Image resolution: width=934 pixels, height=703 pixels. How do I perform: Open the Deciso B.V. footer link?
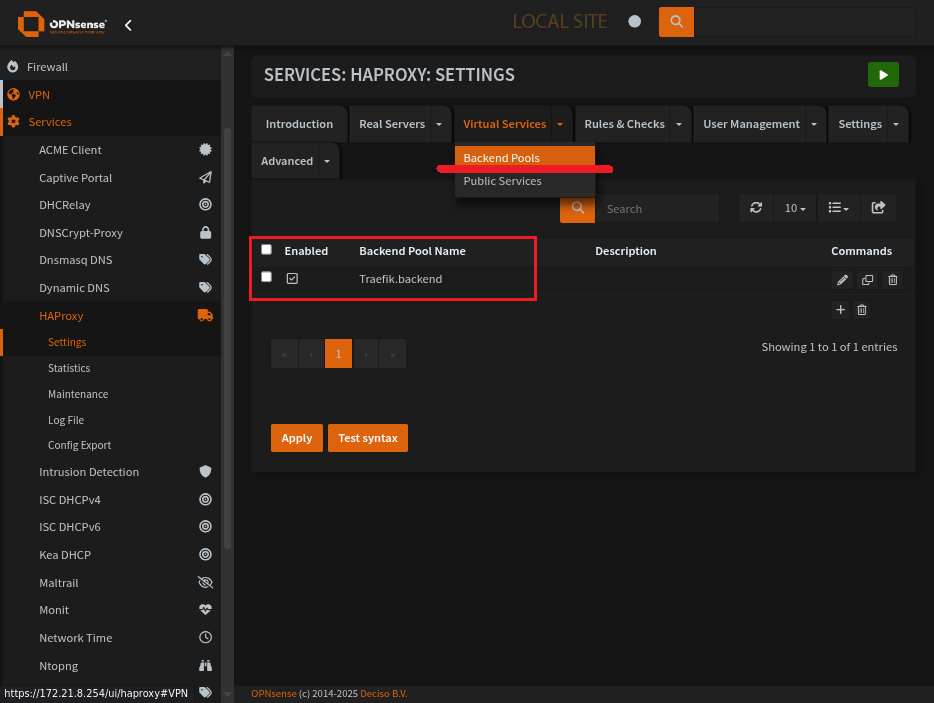click(x=384, y=693)
